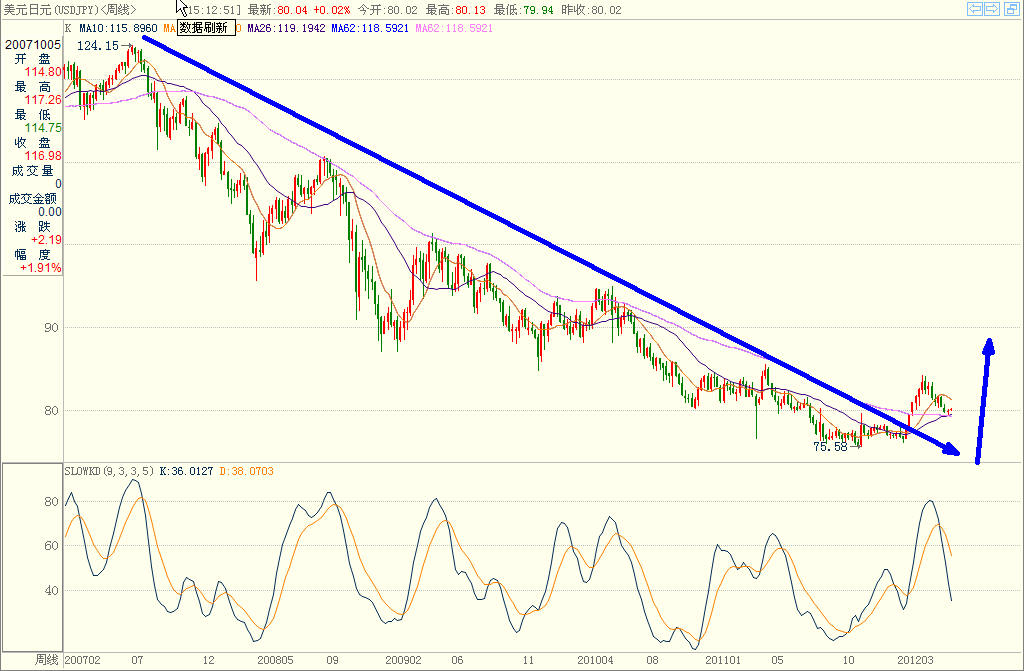Click the 40 level on SLOWKD axis
1024x671 pixels.
point(51,591)
